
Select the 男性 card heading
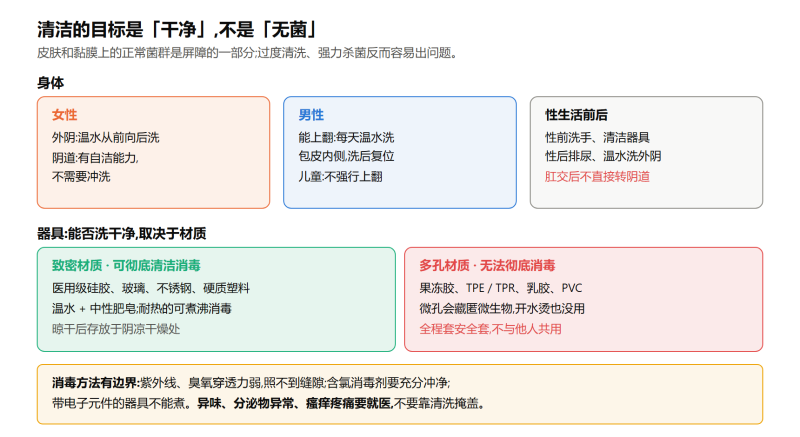311,115
